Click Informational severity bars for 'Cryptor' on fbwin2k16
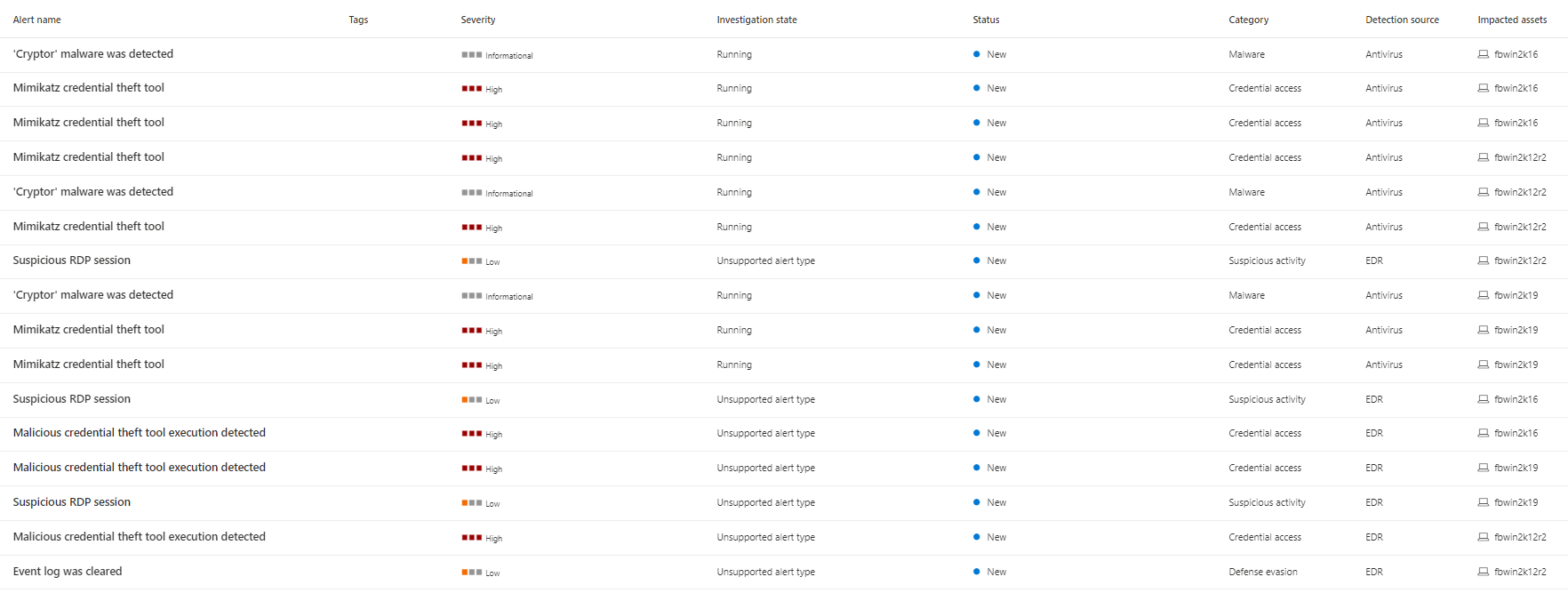 click(472, 55)
